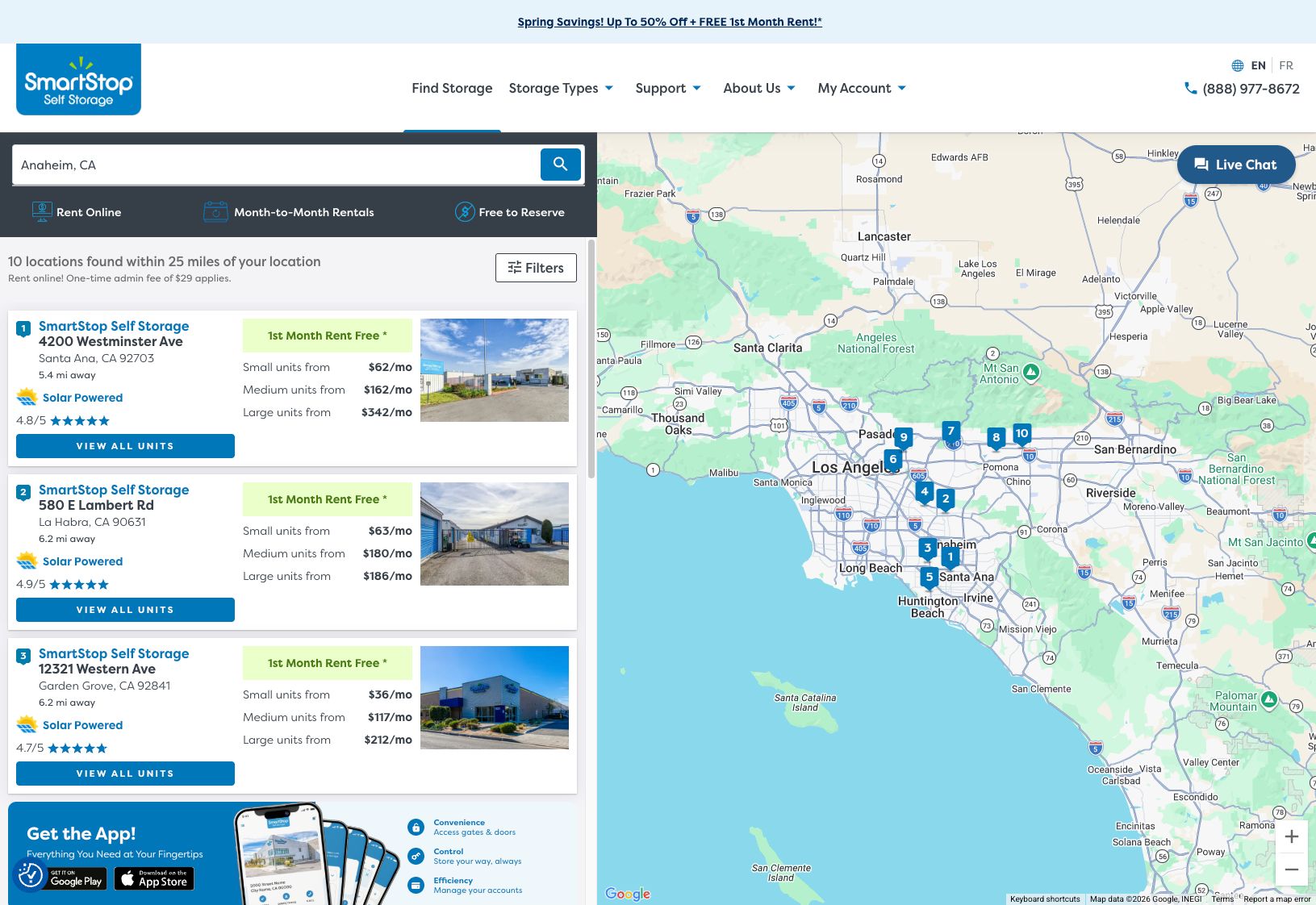The image size is (1316, 905).
Task: Click the location search input field
Action: [x=276, y=165]
